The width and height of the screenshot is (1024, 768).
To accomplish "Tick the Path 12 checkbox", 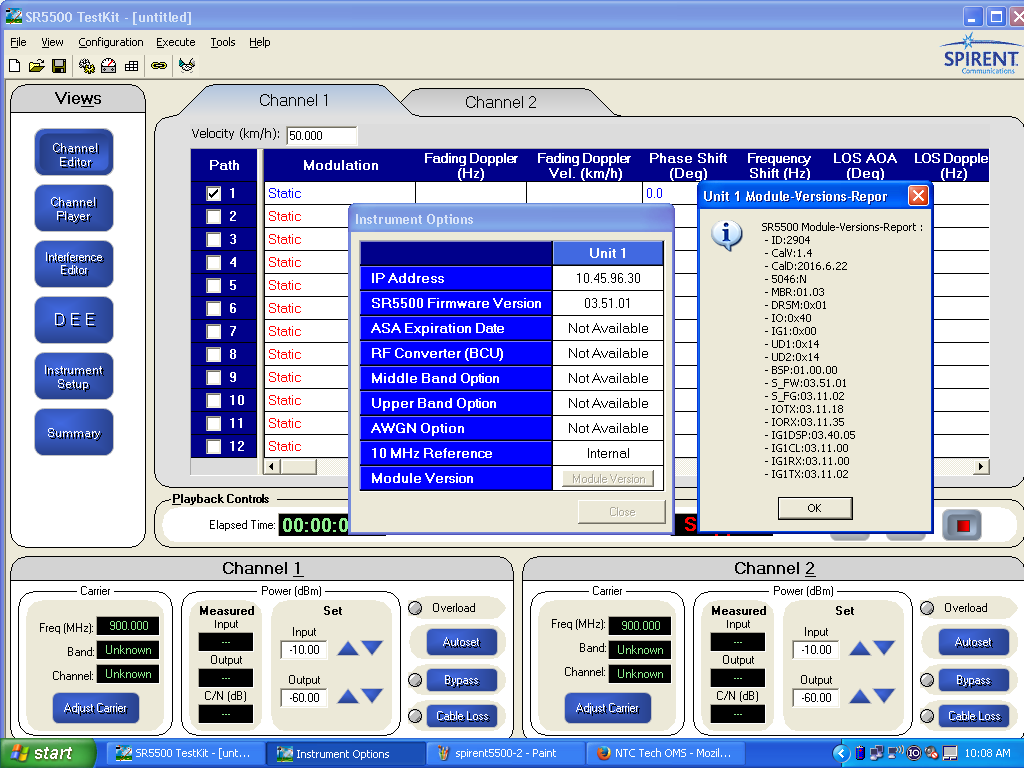I will pyautogui.click(x=213, y=447).
